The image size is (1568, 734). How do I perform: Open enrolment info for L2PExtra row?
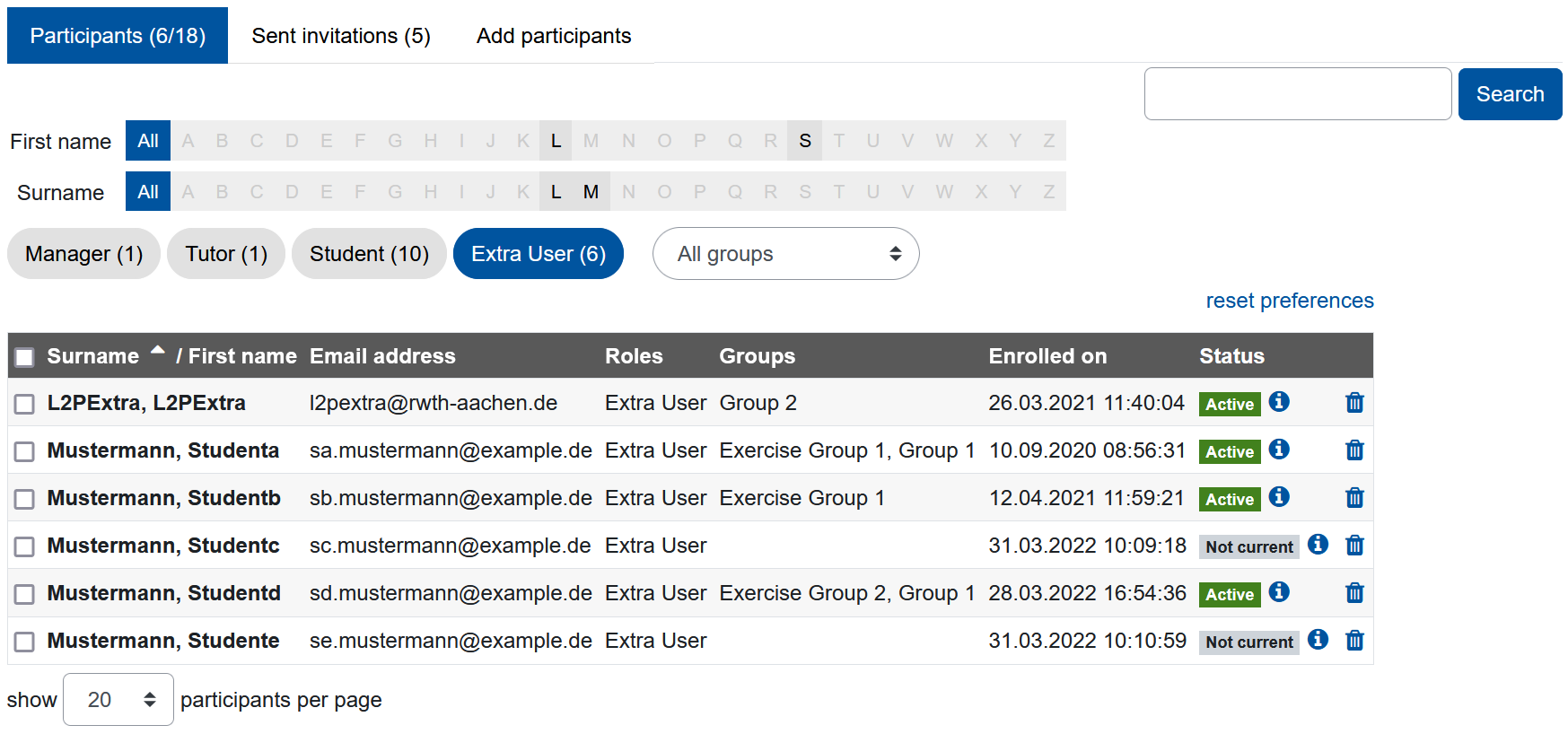1280,401
